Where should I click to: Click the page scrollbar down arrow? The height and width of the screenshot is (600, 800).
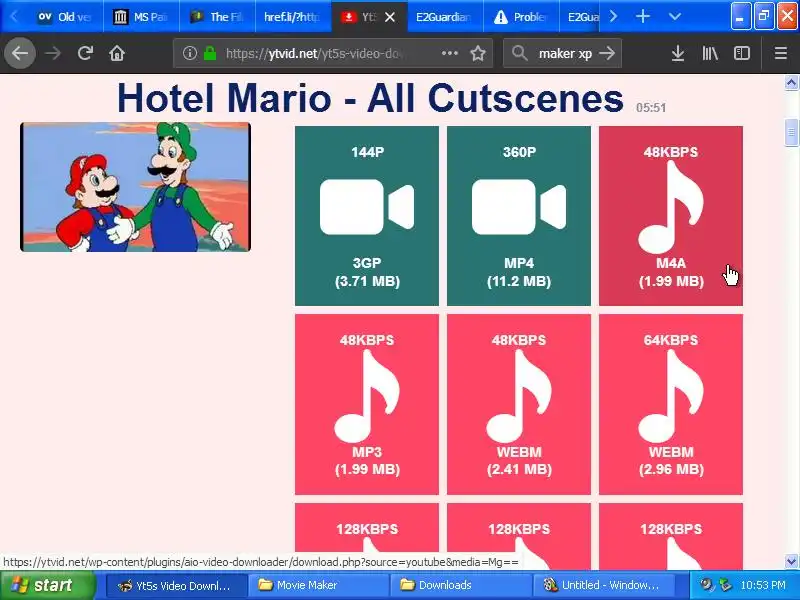[x=791, y=561]
